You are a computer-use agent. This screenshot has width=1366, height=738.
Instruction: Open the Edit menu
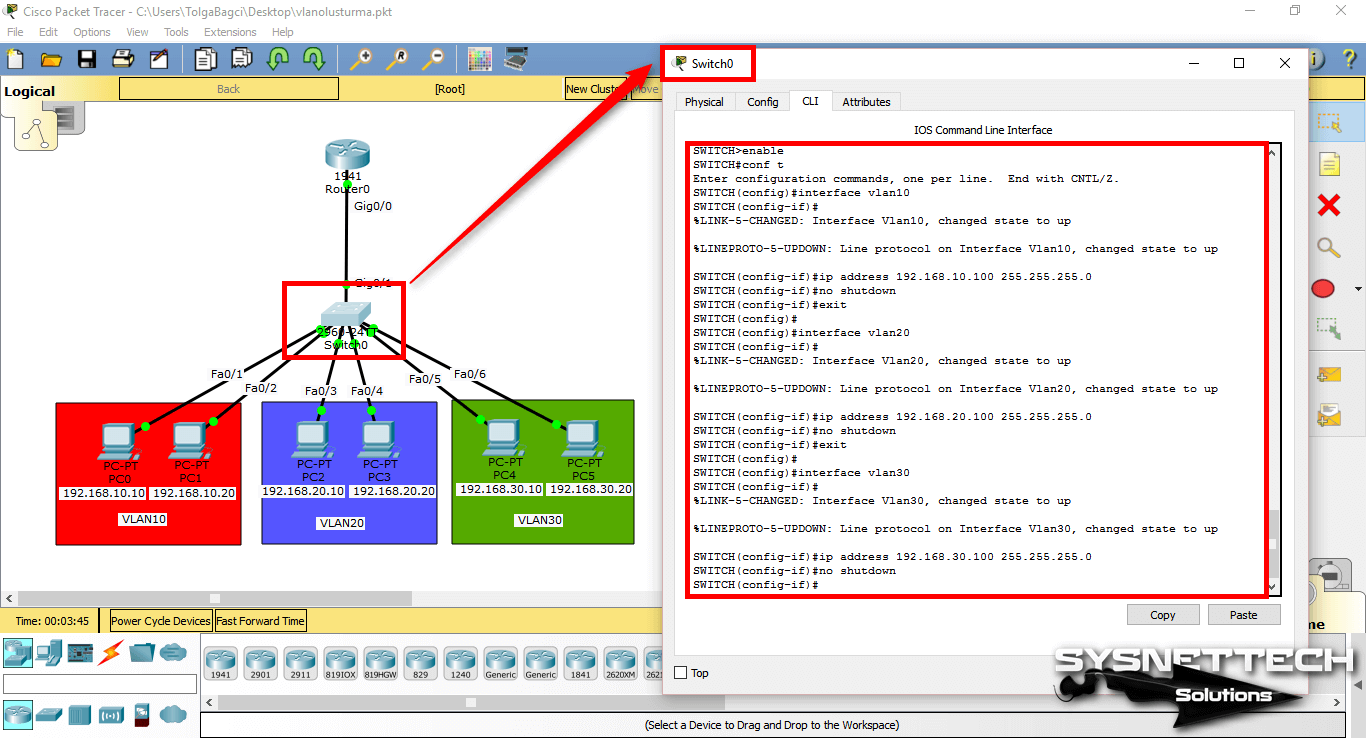pos(49,32)
